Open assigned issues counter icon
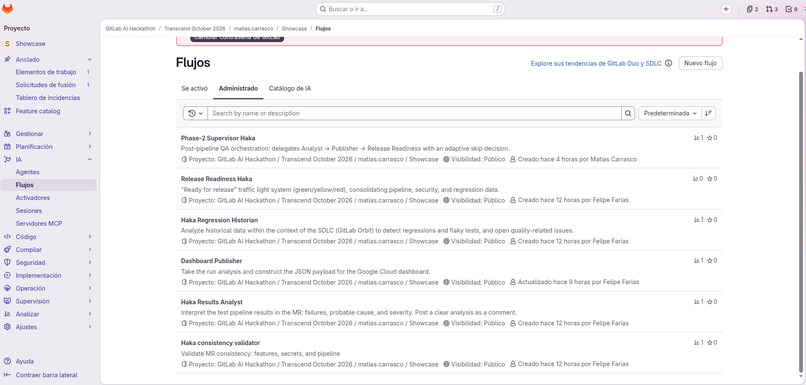This screenshot has width=806, height=385. pos(752,9)
